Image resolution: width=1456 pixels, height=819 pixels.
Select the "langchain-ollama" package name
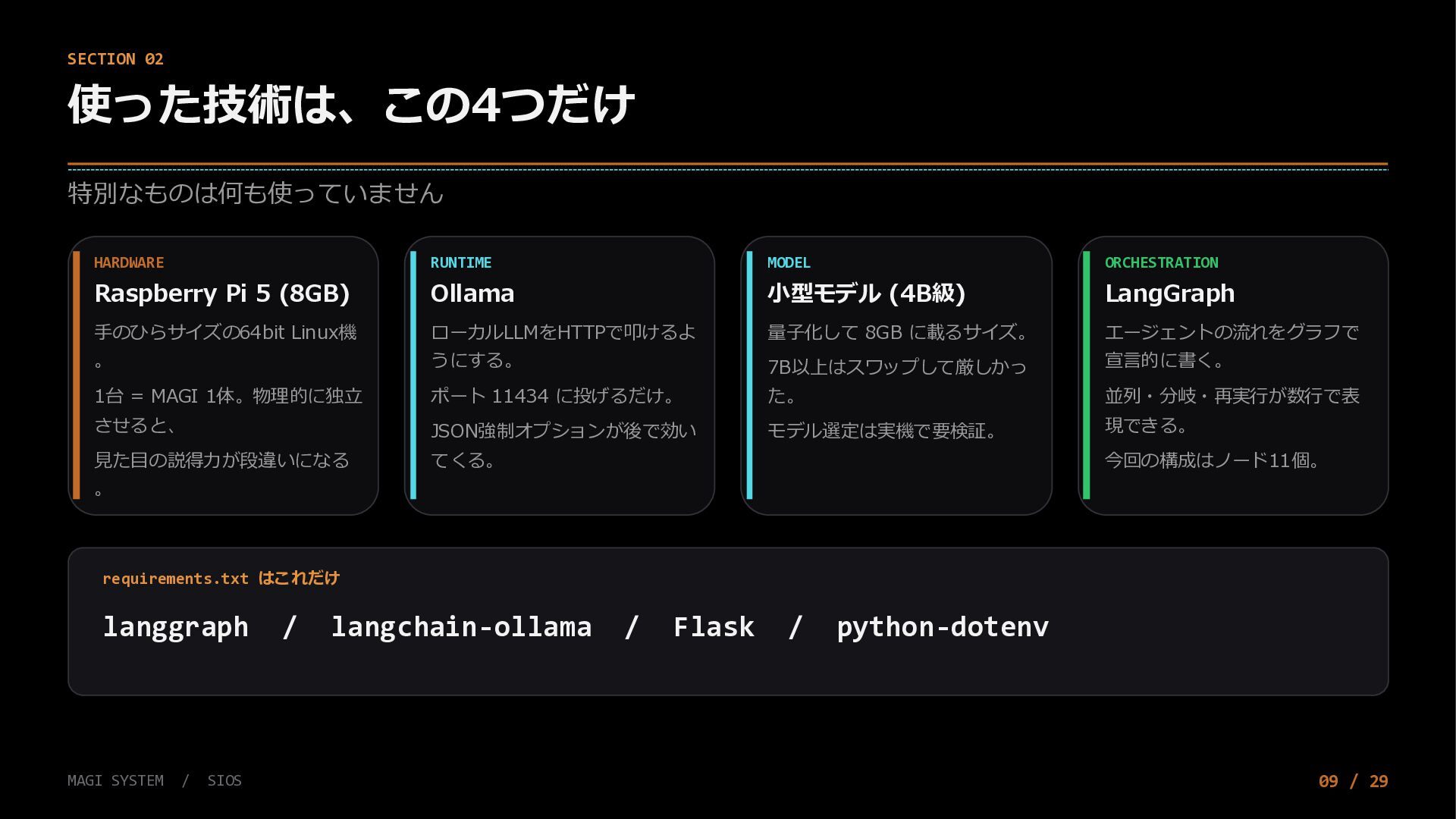(x=461, y=627)
